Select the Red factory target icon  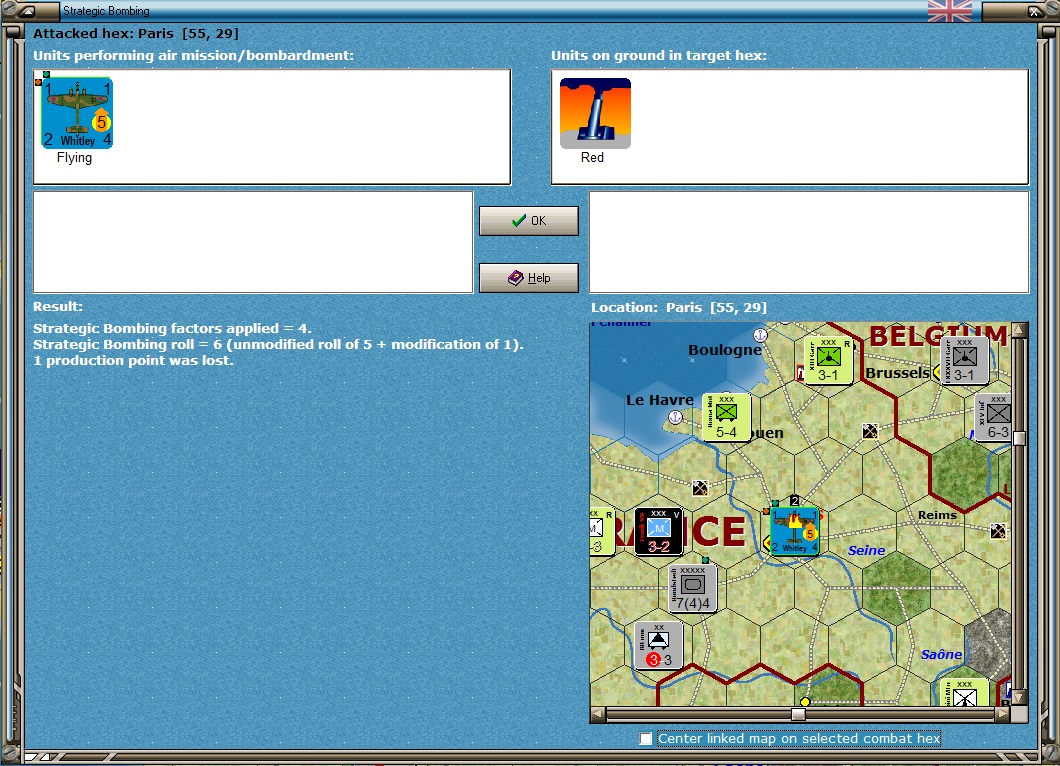click(595, 113)
